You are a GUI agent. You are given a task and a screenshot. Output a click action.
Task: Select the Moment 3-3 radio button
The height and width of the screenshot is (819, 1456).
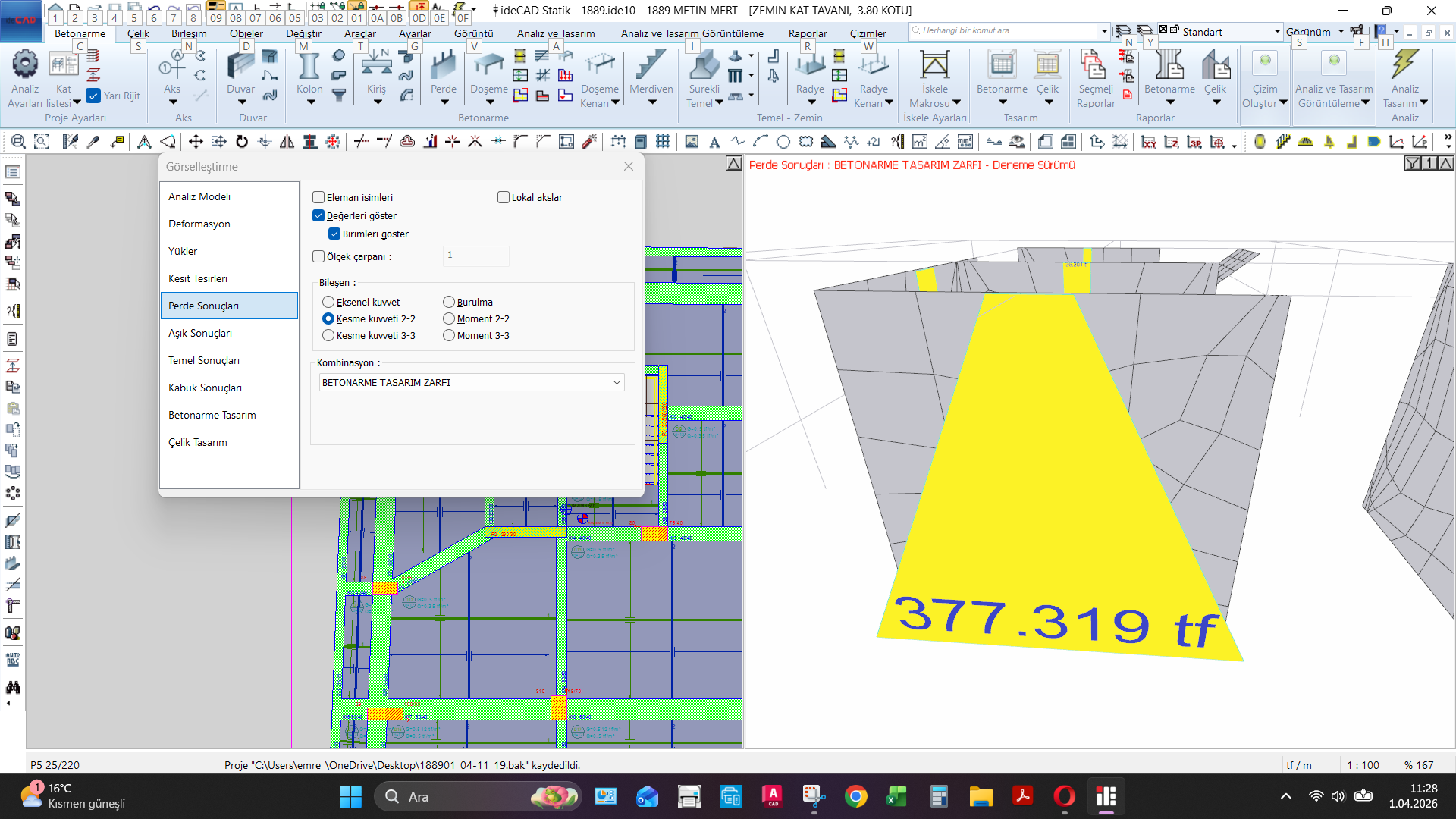tap(449, 335)
